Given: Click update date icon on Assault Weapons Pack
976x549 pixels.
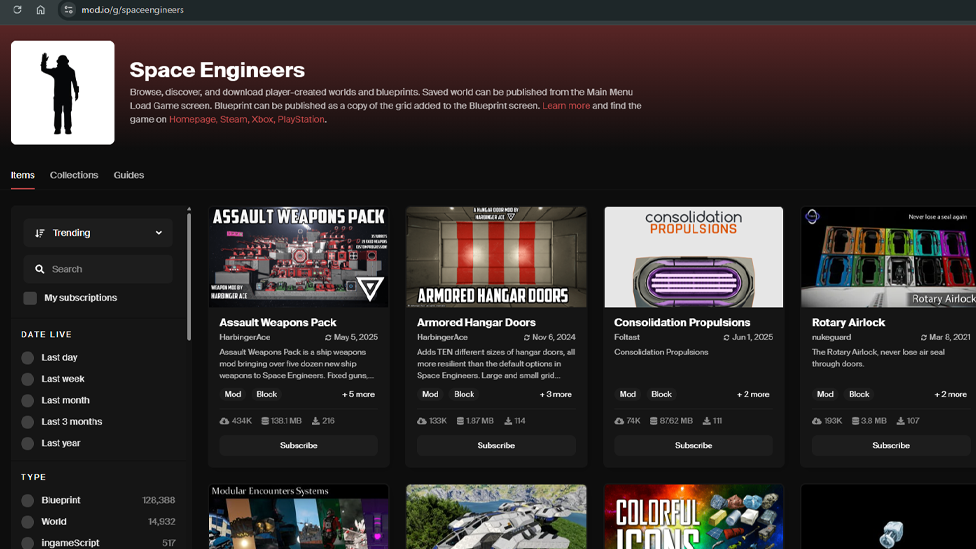Looking at the screenshot, I should [328, 337].
